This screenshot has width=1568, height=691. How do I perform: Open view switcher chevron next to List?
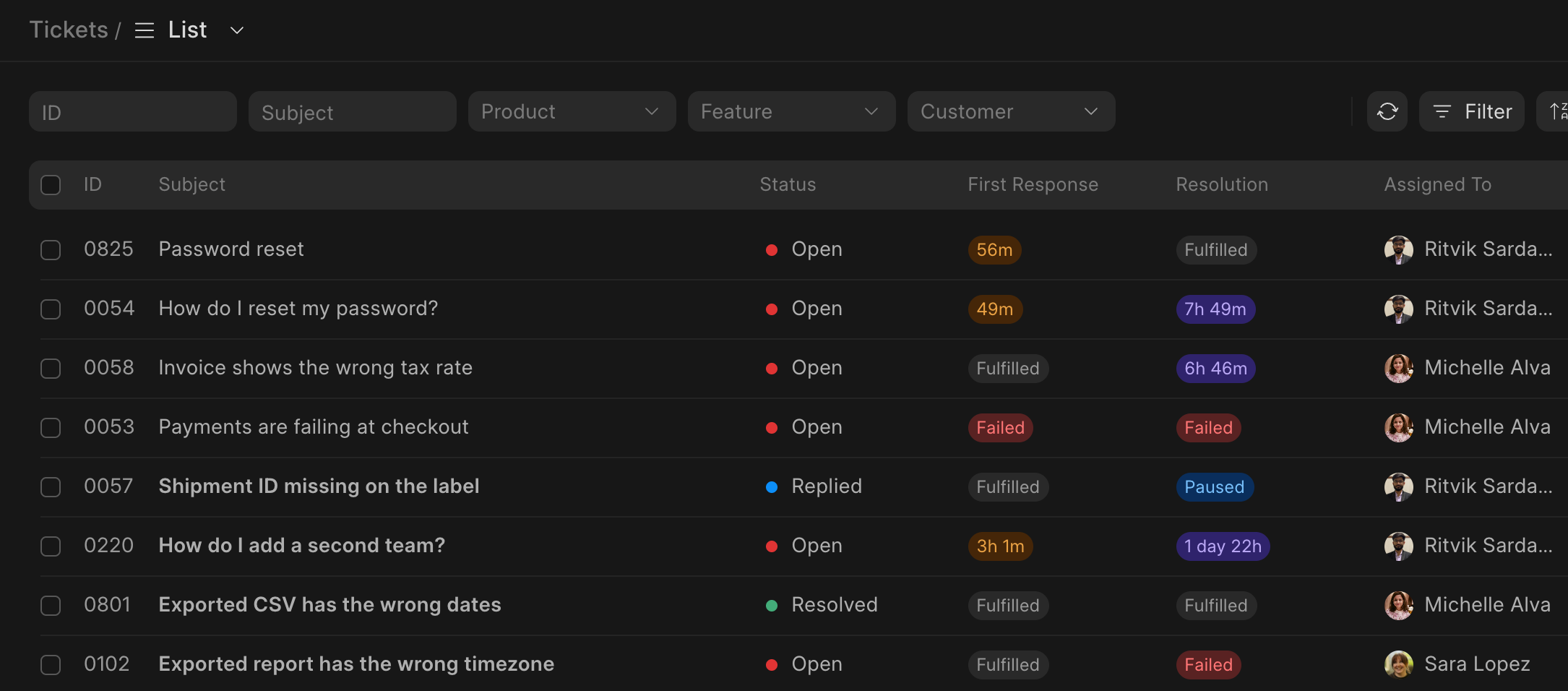[236, 30]
